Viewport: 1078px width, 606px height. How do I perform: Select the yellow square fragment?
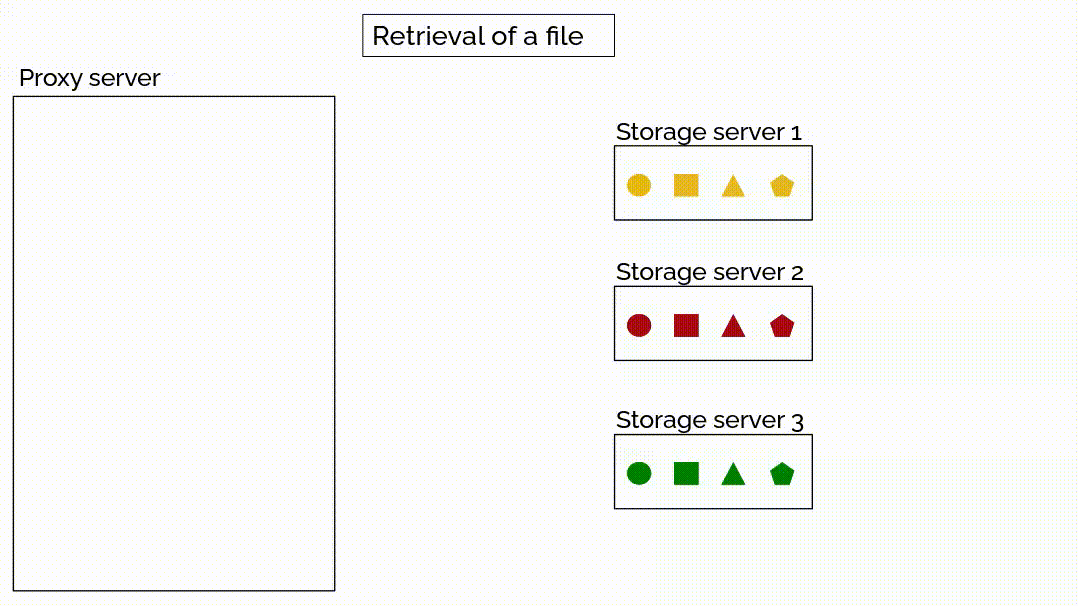click(x=686, y=185)
